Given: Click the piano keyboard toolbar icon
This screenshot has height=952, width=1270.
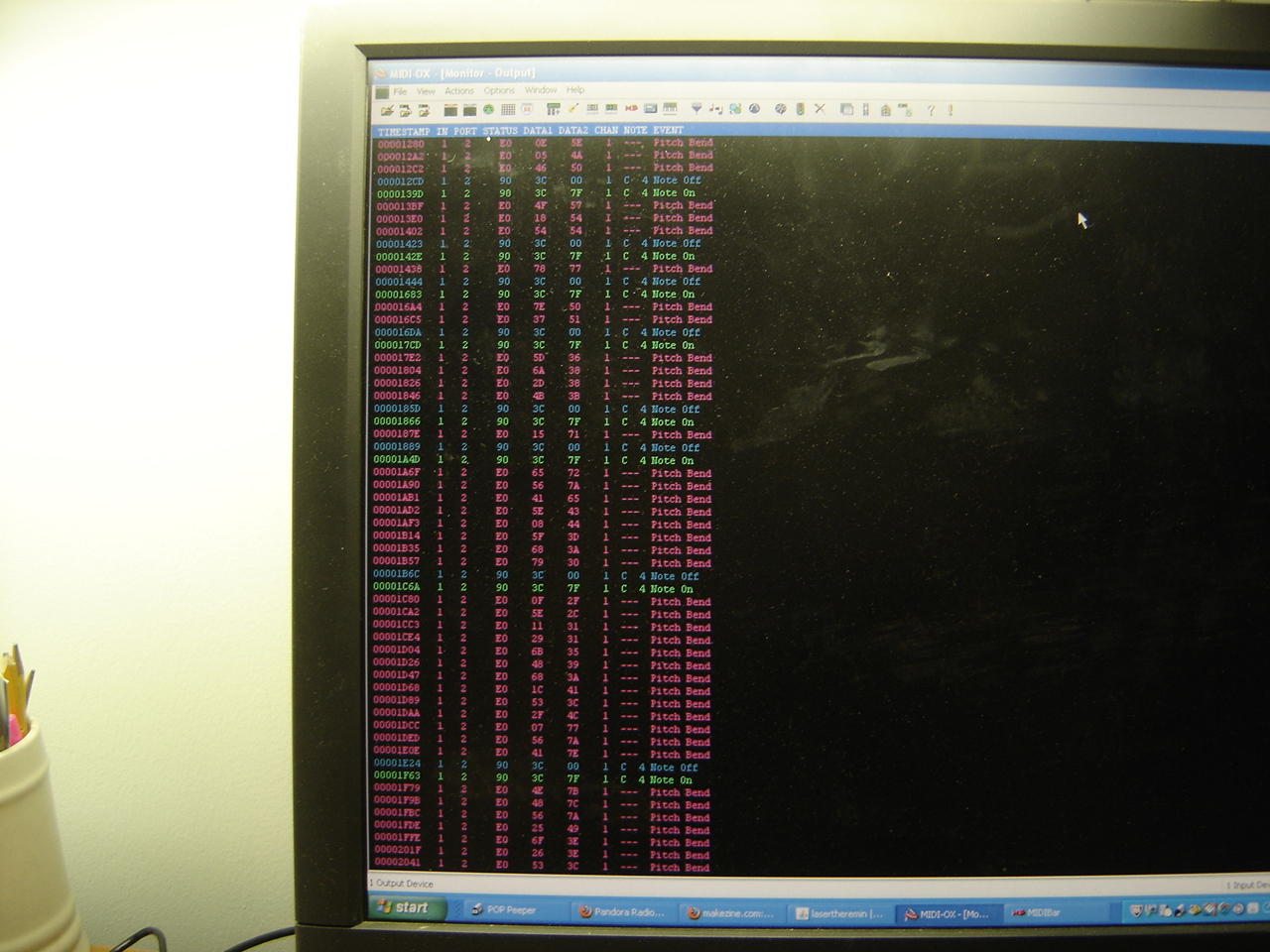Looking at the screenshot, I should (x=670, y=108).
